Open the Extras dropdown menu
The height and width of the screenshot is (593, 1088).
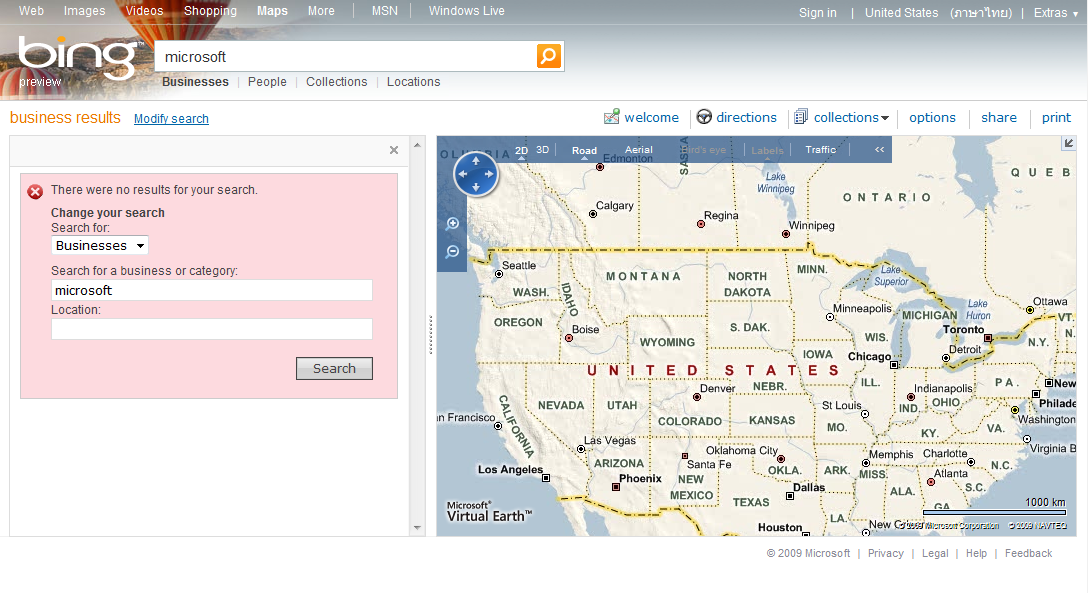[1056, 12]
